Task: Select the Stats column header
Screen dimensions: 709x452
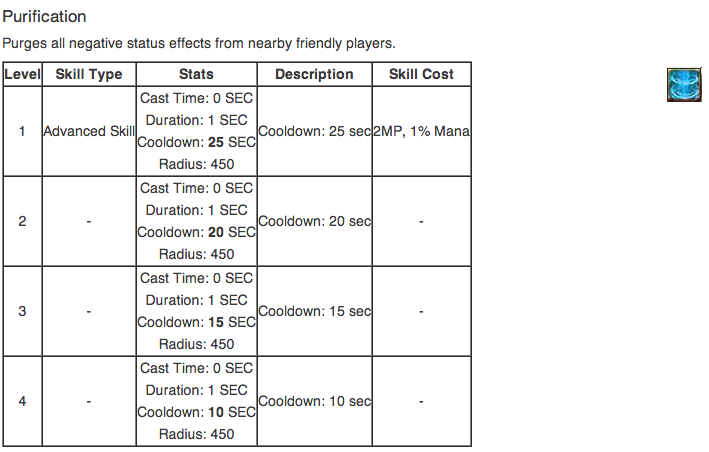Action: point(196,74)
